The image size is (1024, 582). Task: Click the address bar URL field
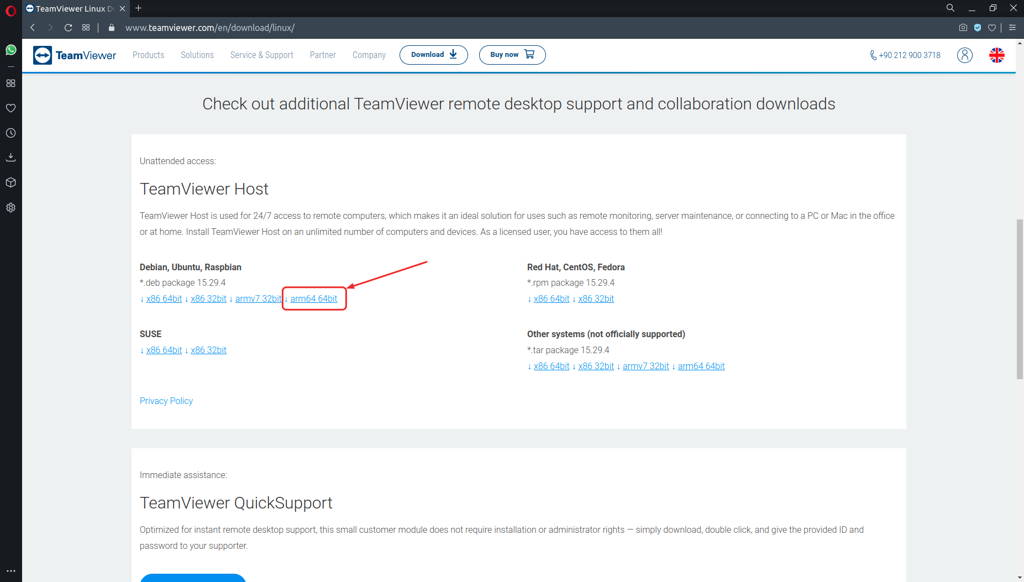click(210, 27)
